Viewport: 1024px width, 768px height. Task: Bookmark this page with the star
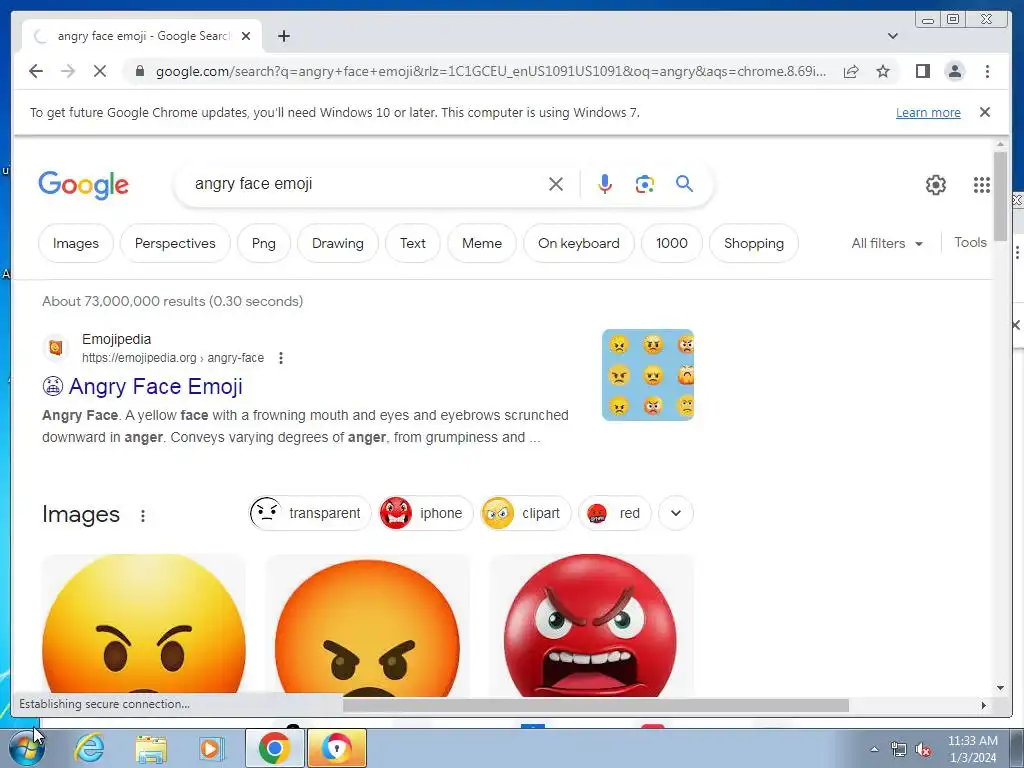883,71
